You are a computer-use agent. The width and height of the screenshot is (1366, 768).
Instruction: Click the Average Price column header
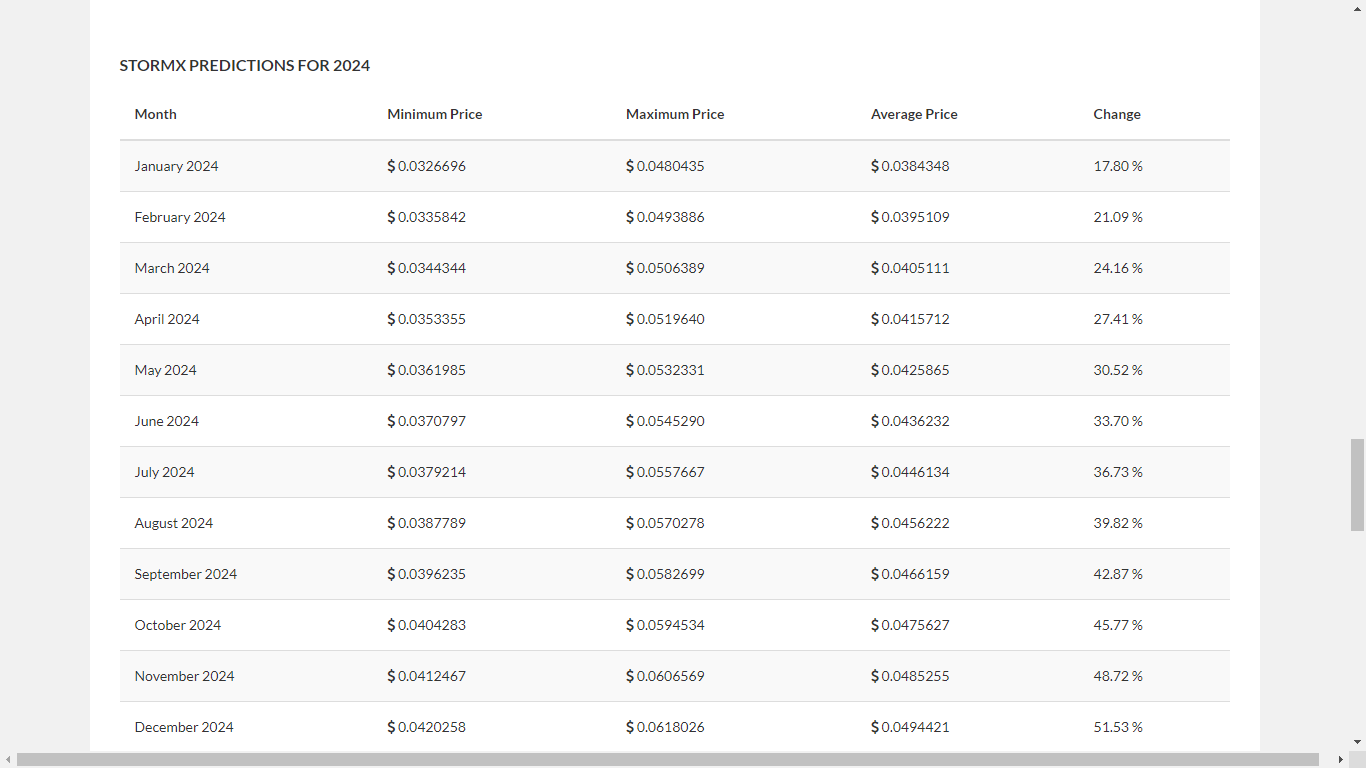[914, 115]
